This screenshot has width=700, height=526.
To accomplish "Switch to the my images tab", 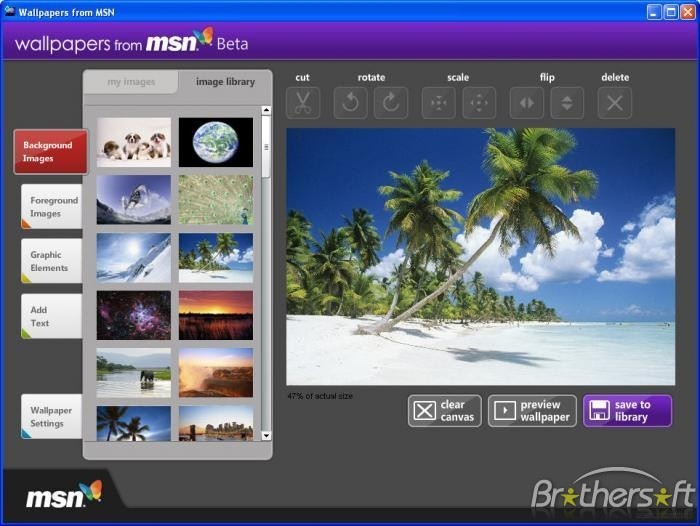I will pyautogui.click(x=131, y=82).
